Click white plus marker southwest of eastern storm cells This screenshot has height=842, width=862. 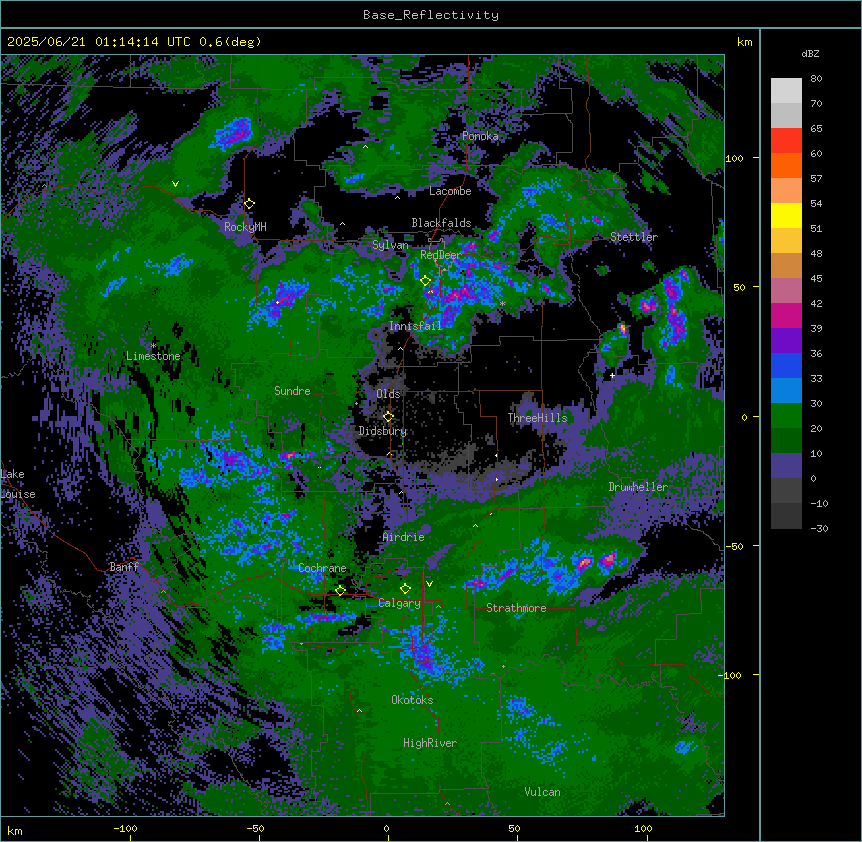tap(612, 375)
